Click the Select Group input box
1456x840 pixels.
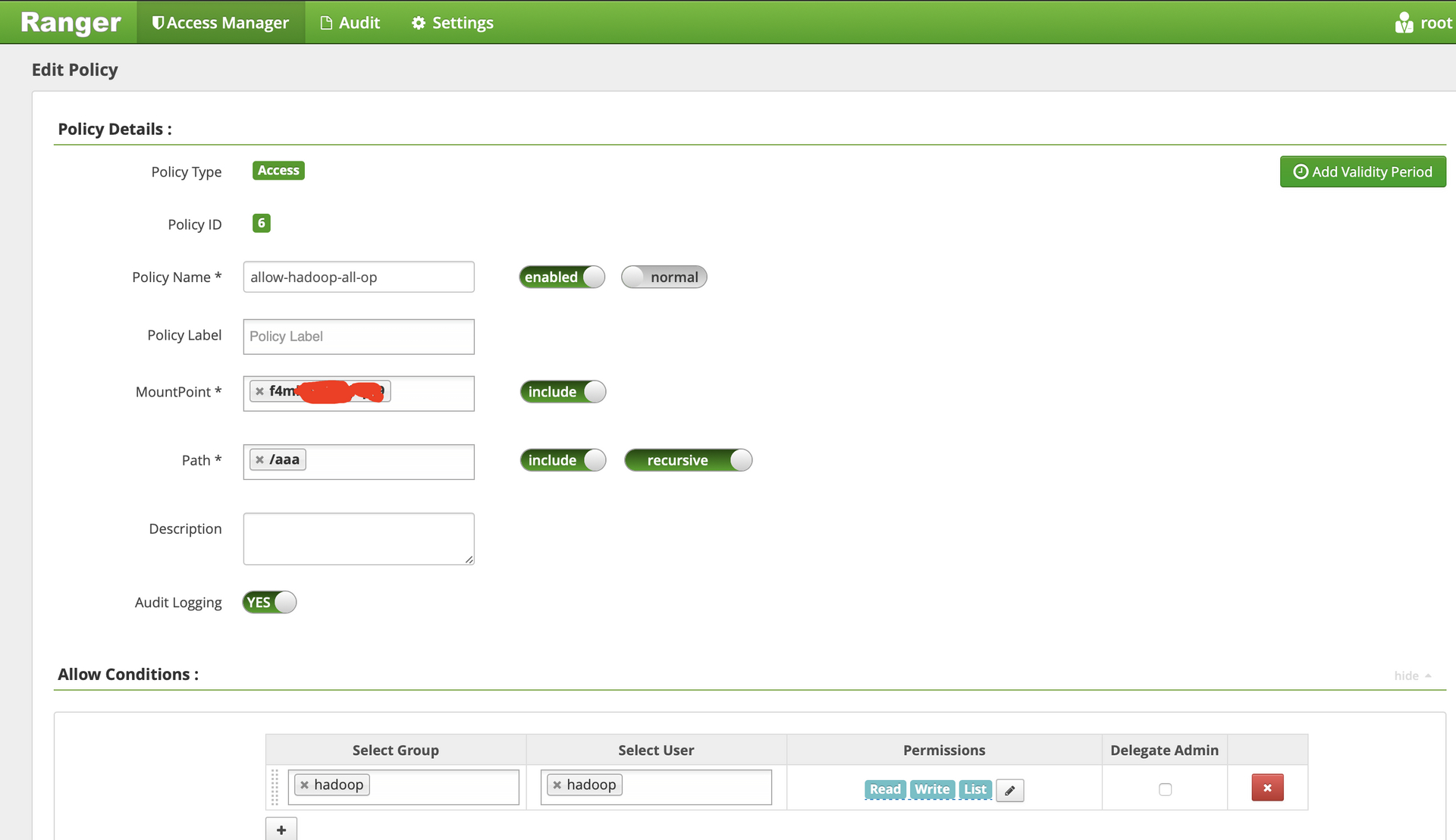403,787
